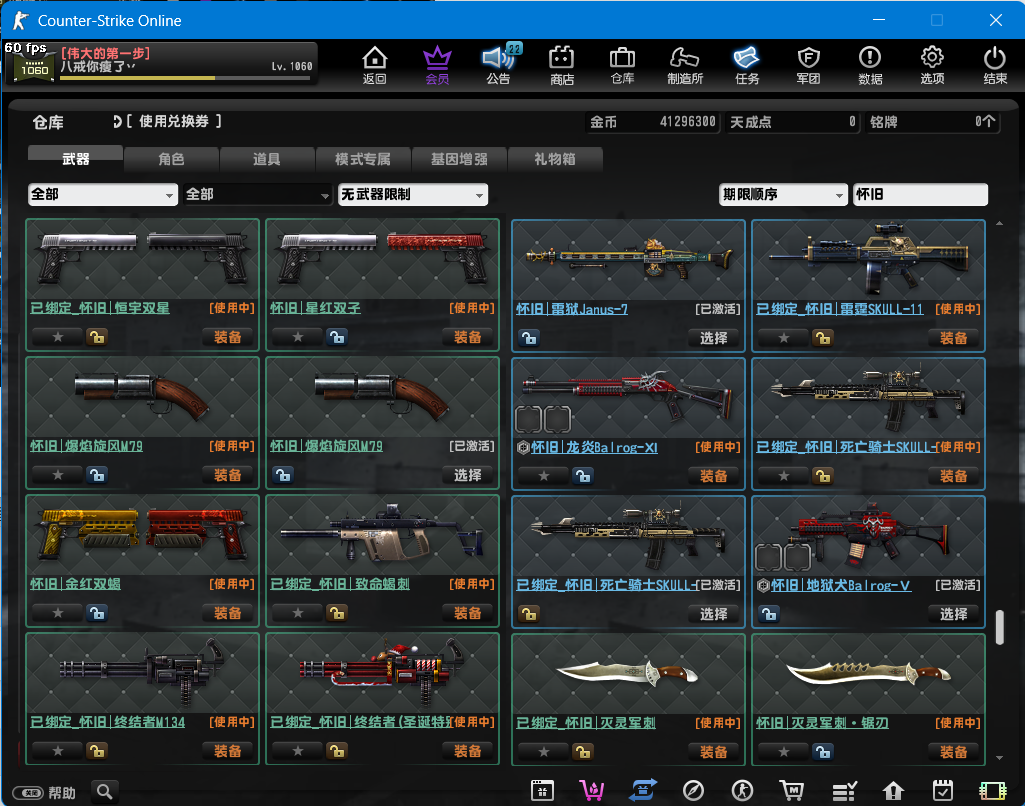This screenshot has width=1025, height=806.
Task: Switch to the 基因增强 tab
Action: 459,159
